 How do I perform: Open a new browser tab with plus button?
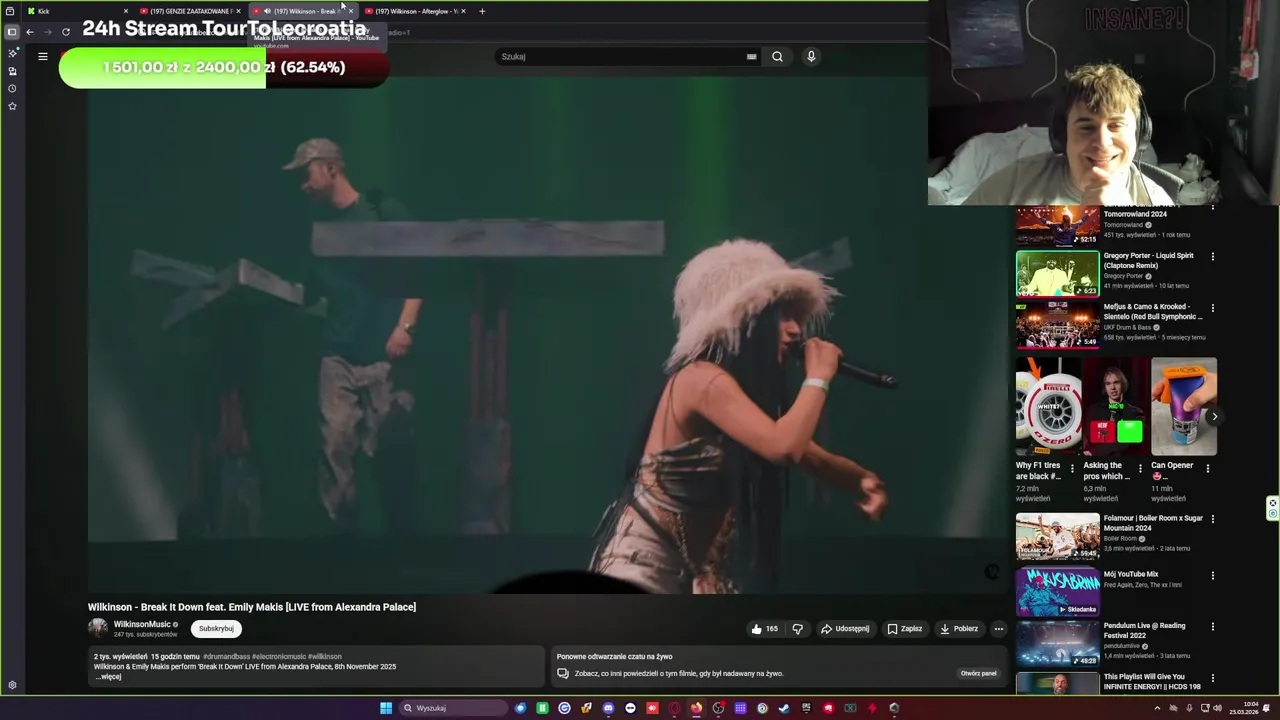pos(482,11)
